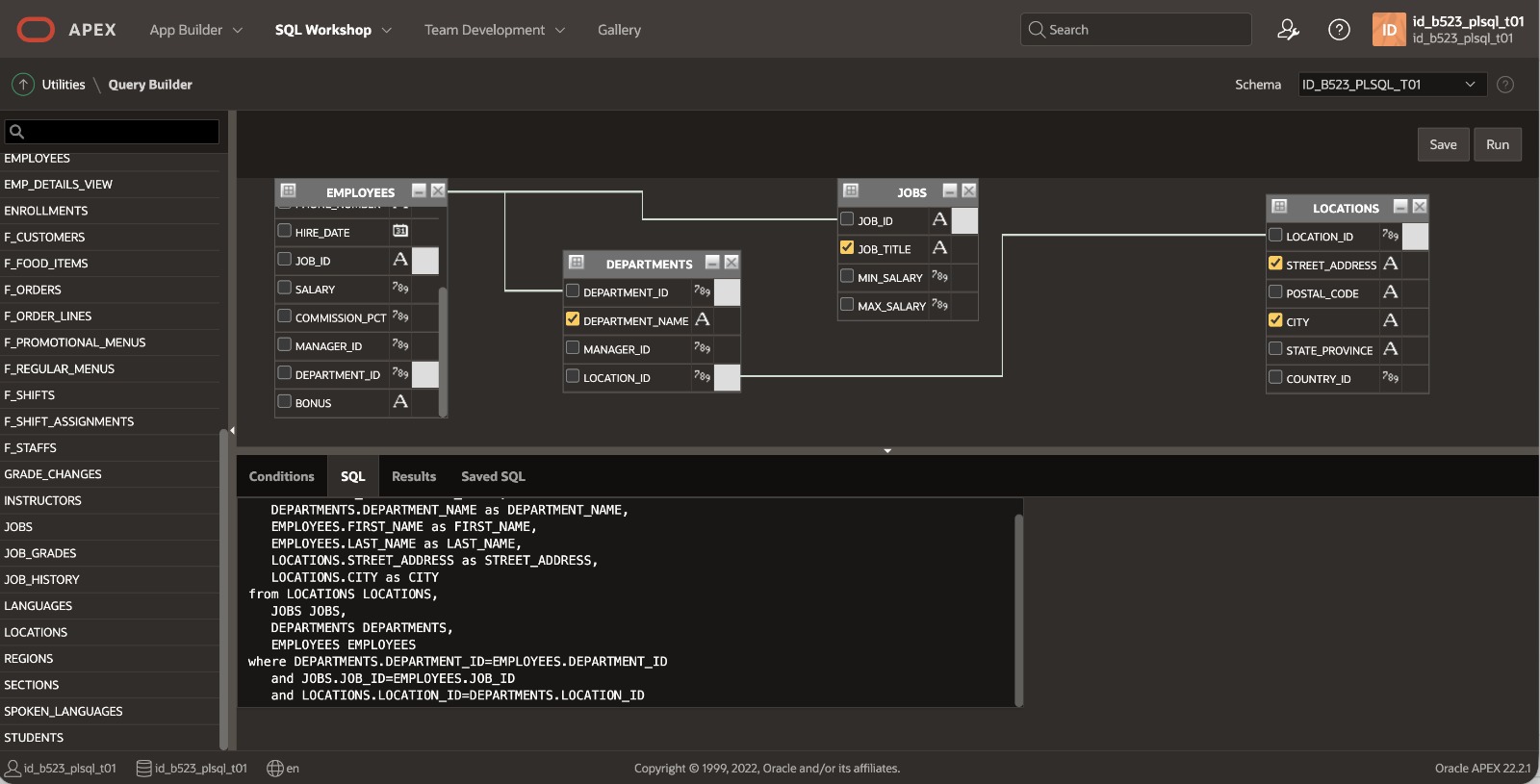Click the EMPLOYEES column list scrollbar
This screenshot has height=784, width=1540.
tap(443, 350)
